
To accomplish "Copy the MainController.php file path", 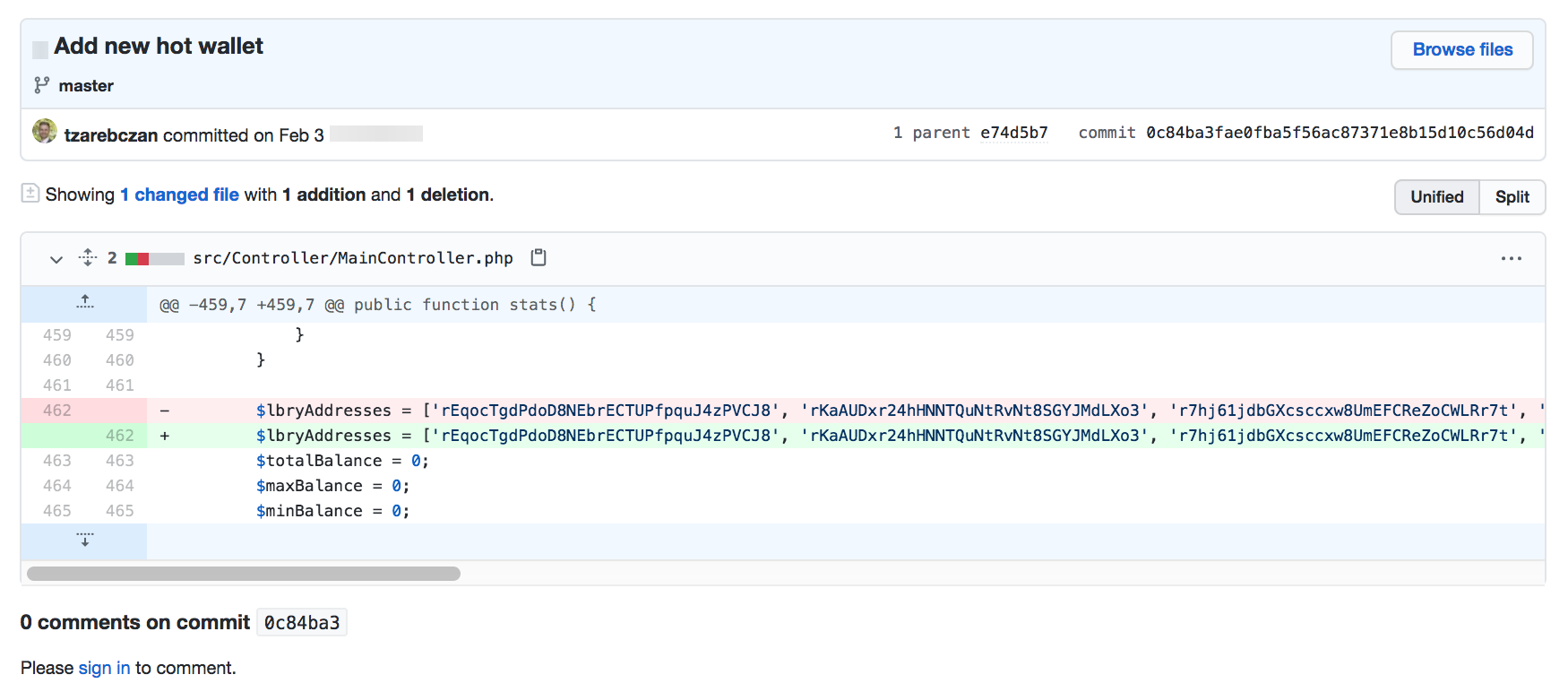I will (x=538, y=257).
